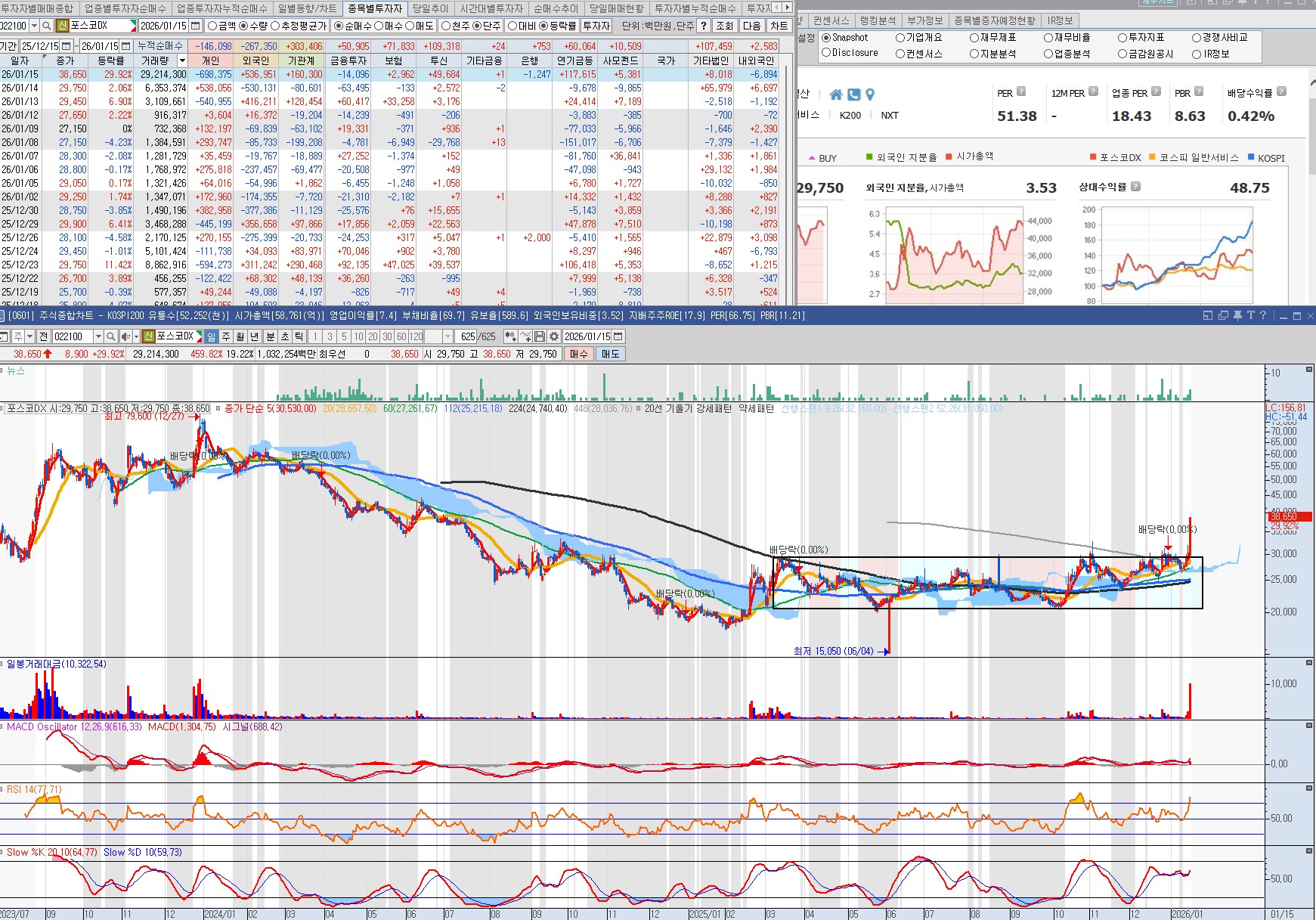Click the red 매수 buy button
The width and height of the screenshot is (1316, 920).
(579, 354)
